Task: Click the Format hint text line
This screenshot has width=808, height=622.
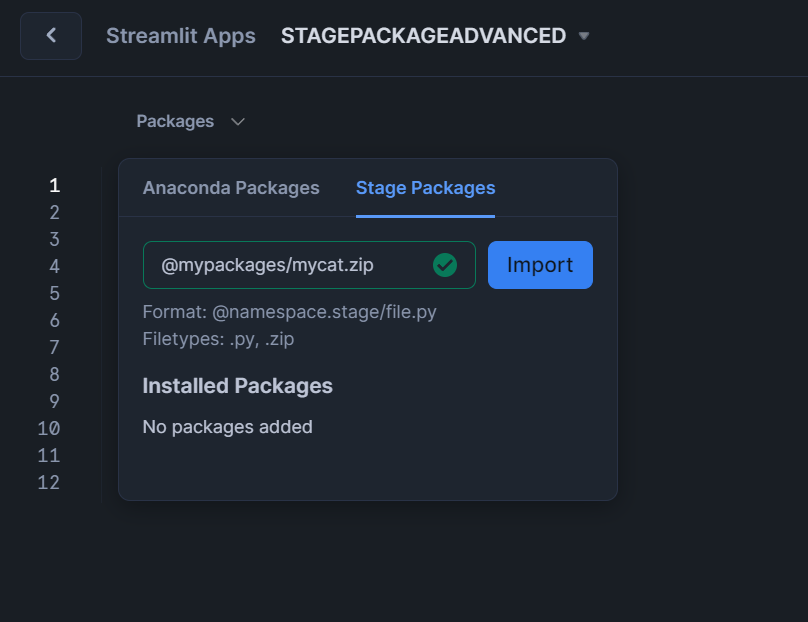Action: point(289,312)
